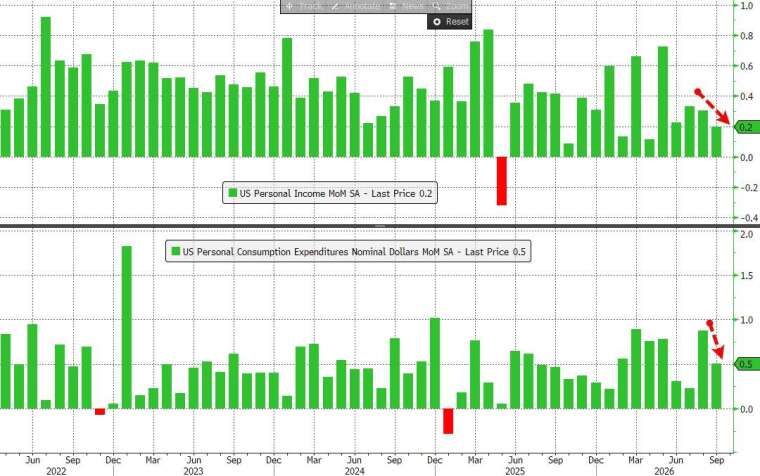Click the 2023 year label on the time axis
Screen dimensions: 760x476
coord(193,471)
